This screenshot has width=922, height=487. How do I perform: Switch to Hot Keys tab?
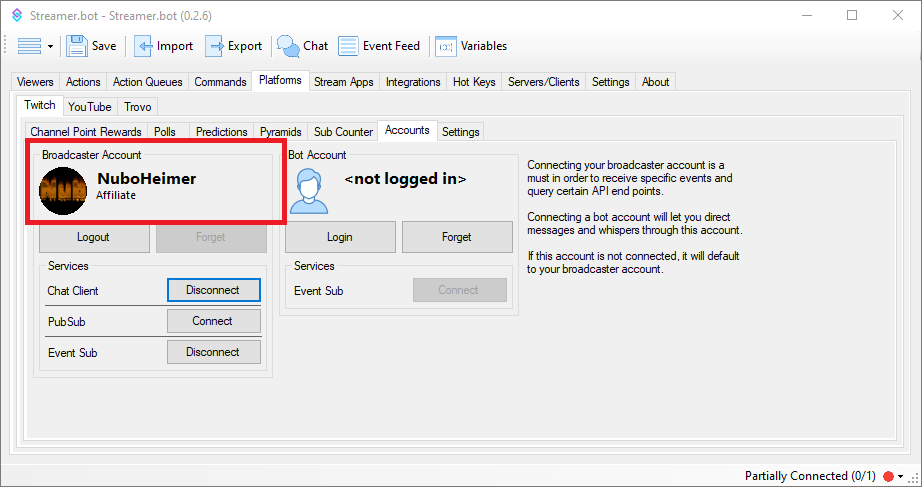click(475, 82)
